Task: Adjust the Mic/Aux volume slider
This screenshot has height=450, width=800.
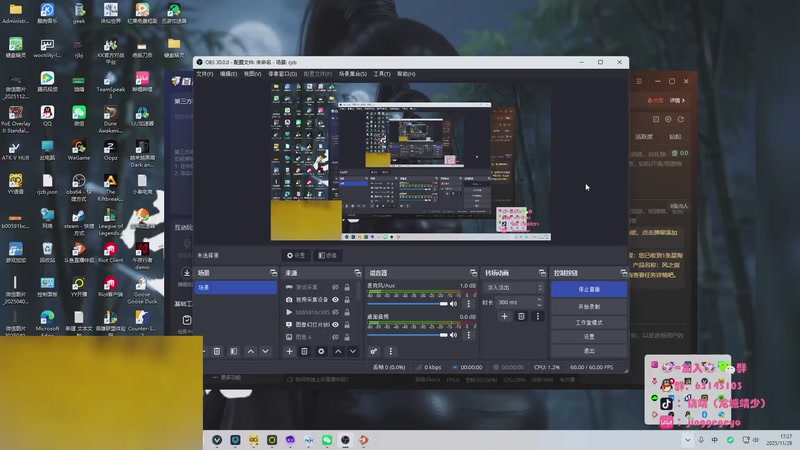Action: [408, 304]
